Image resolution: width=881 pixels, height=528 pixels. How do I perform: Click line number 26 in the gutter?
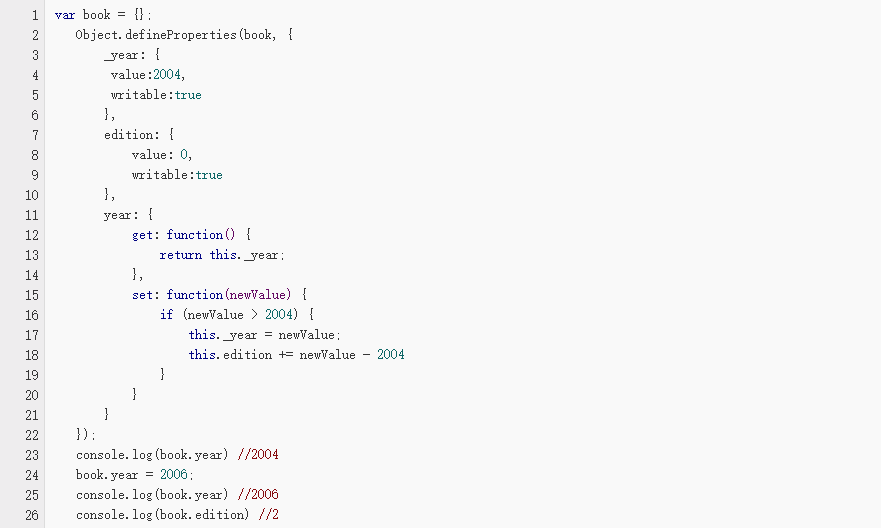point(31,515)
